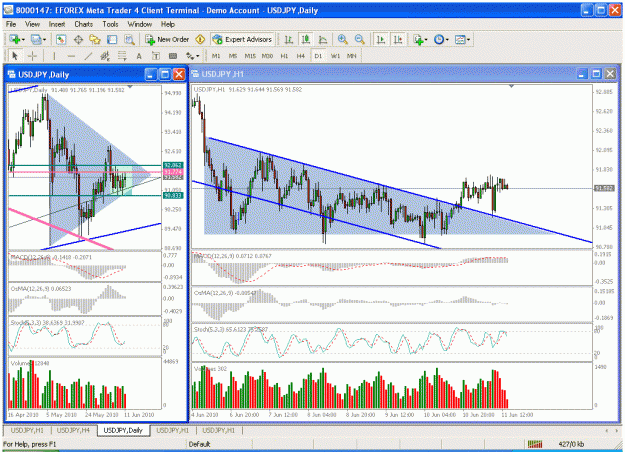Viewport: 625px width, 452px height.
Task: Click the New Chart green plus icon
Action: (15, 39)
